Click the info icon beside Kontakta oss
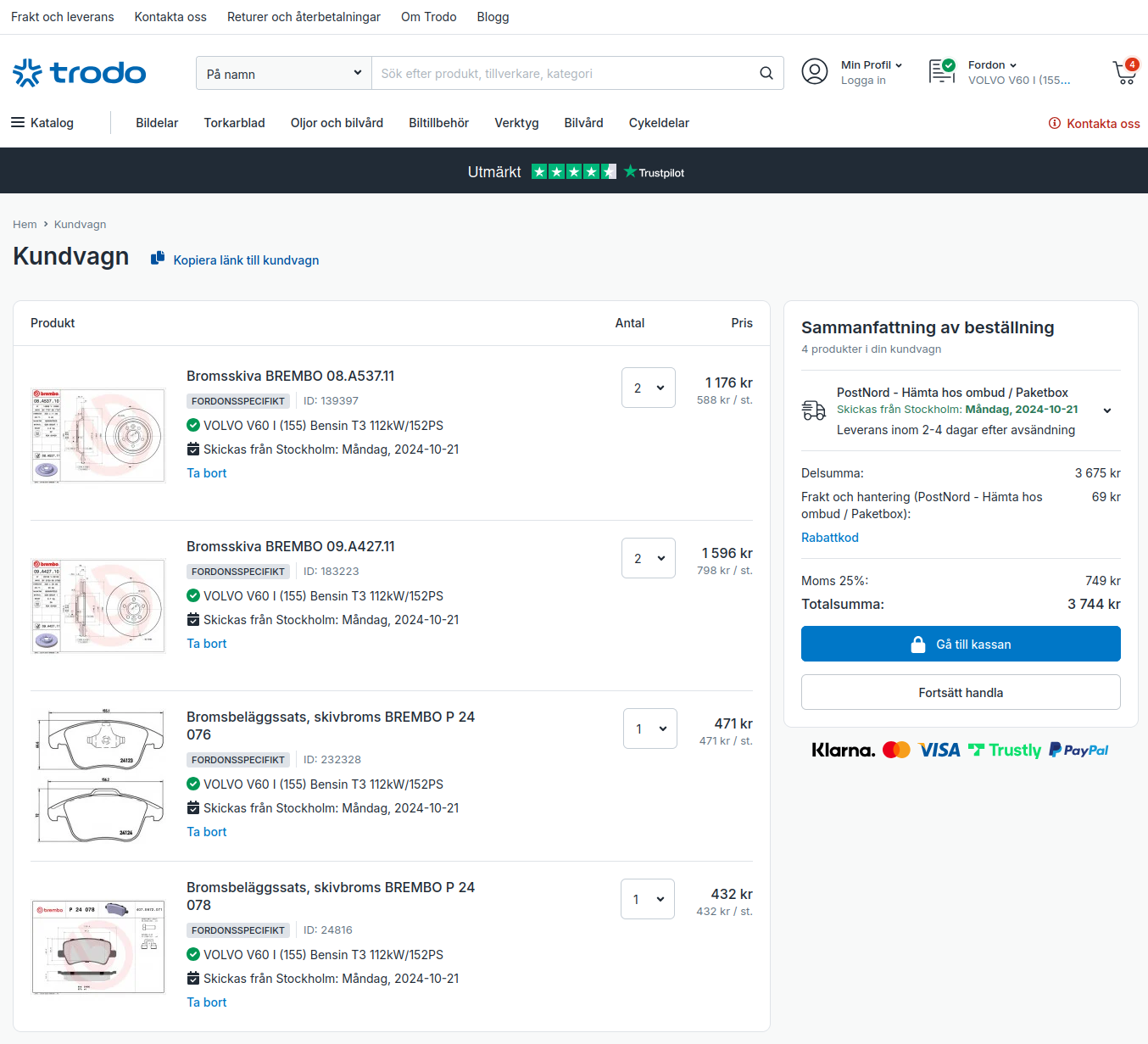 pos(1055,123)
